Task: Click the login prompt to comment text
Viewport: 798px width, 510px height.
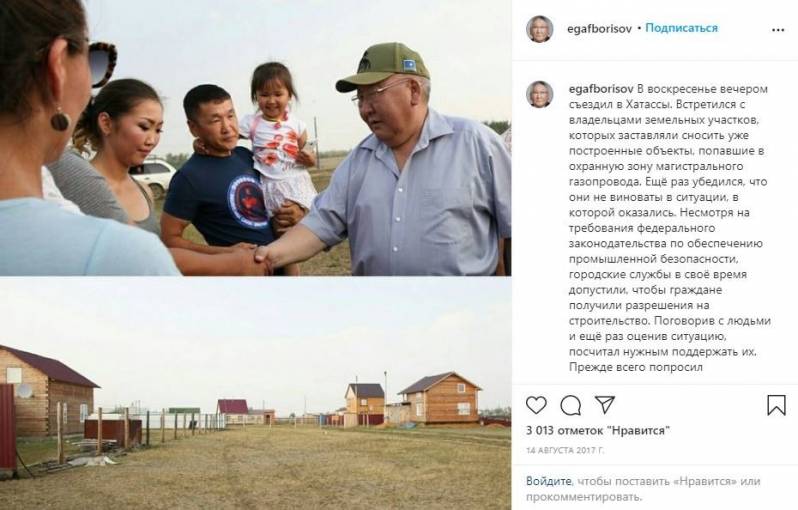Action: (x=643, y=489)
